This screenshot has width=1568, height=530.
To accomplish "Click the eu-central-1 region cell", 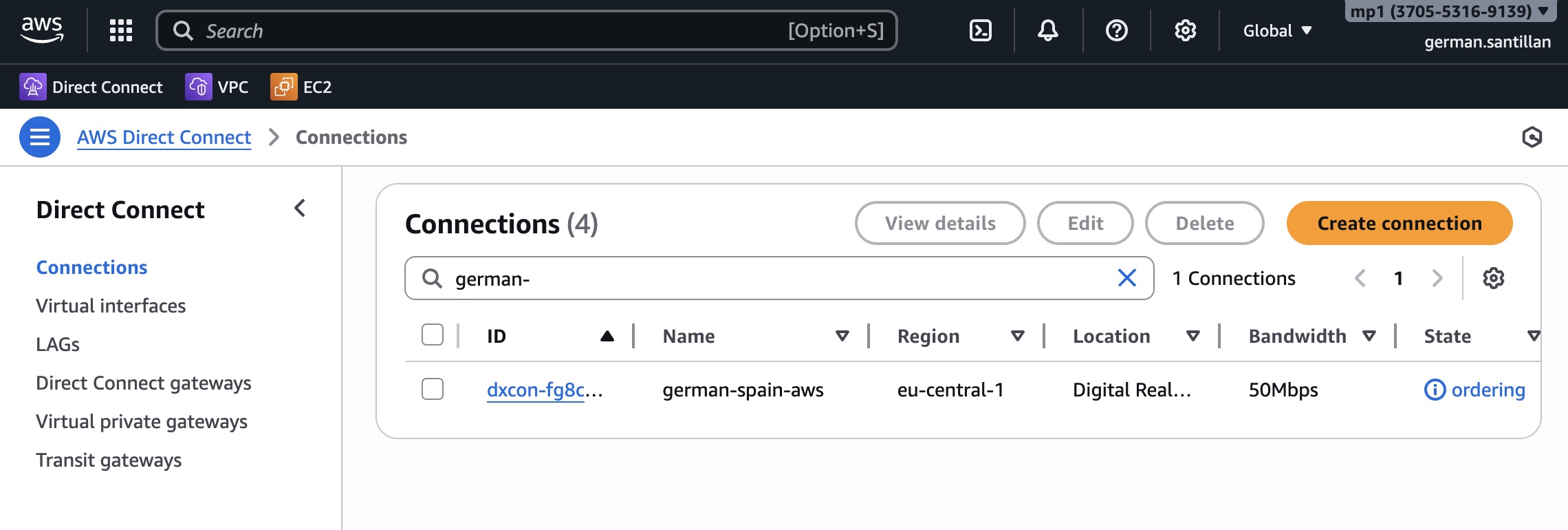I will tap(950, 390).
